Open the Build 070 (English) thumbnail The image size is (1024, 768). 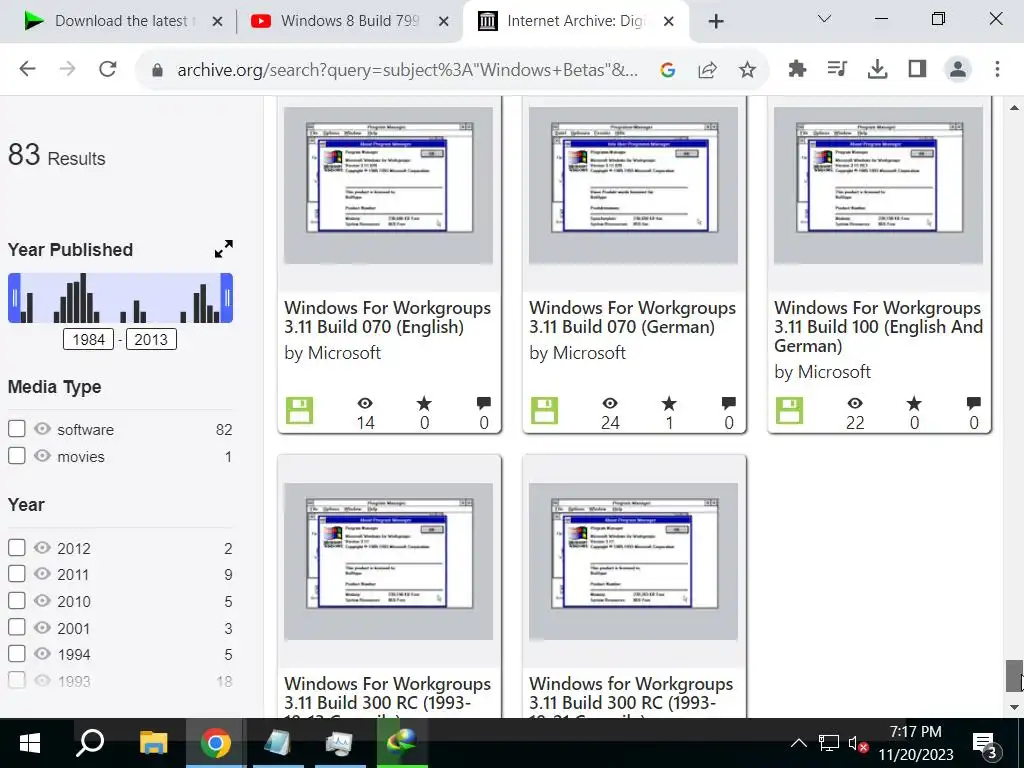tap(389, 185)
